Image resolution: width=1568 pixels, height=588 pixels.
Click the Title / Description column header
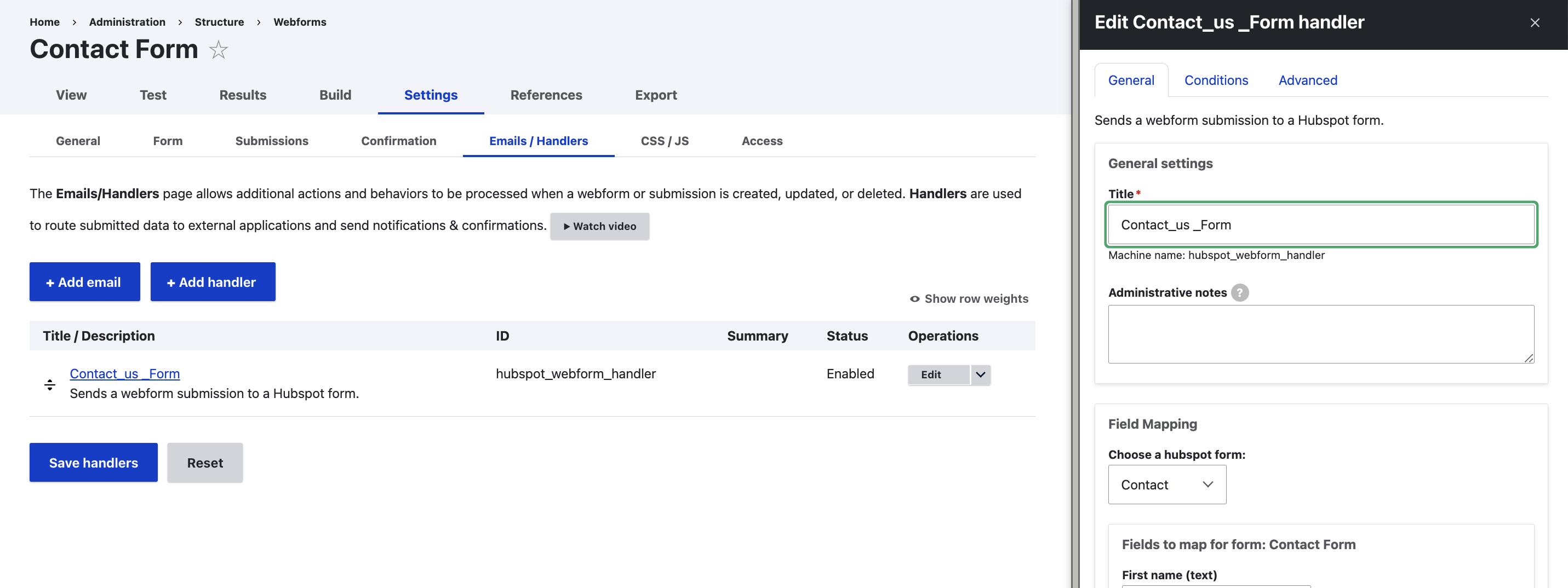click(x=99, y=336)
